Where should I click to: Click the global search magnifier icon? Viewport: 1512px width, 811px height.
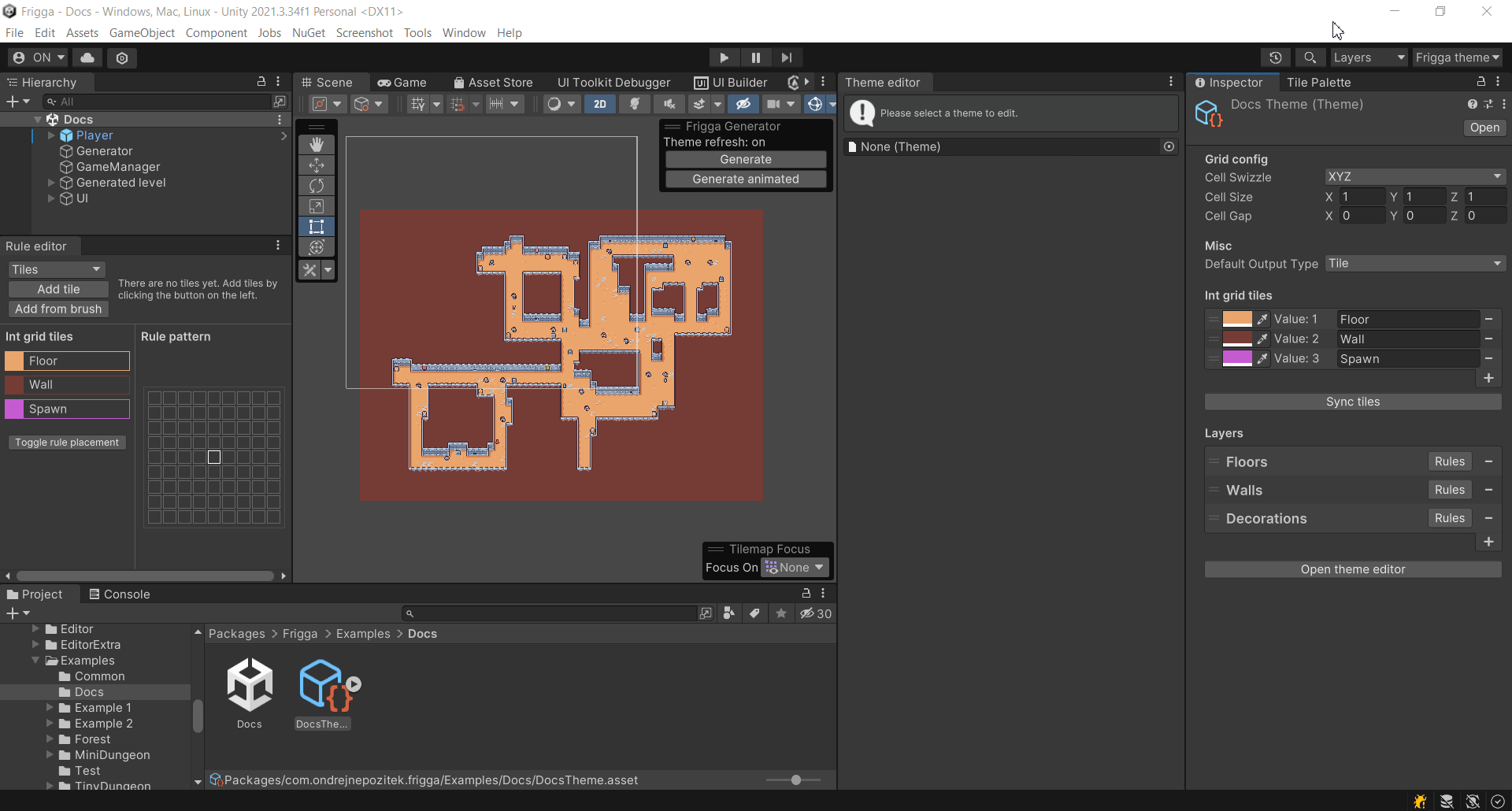click(1310, 57)
